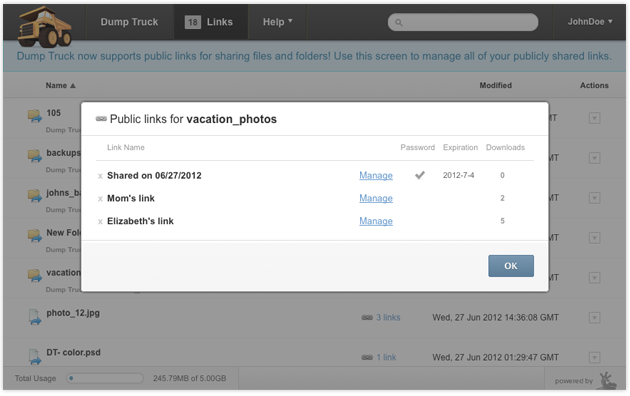Open actions dropdown for photo_12.jpg
This screenshot has width=630, height=396.
pyautogui.click(x=595, y=318)
